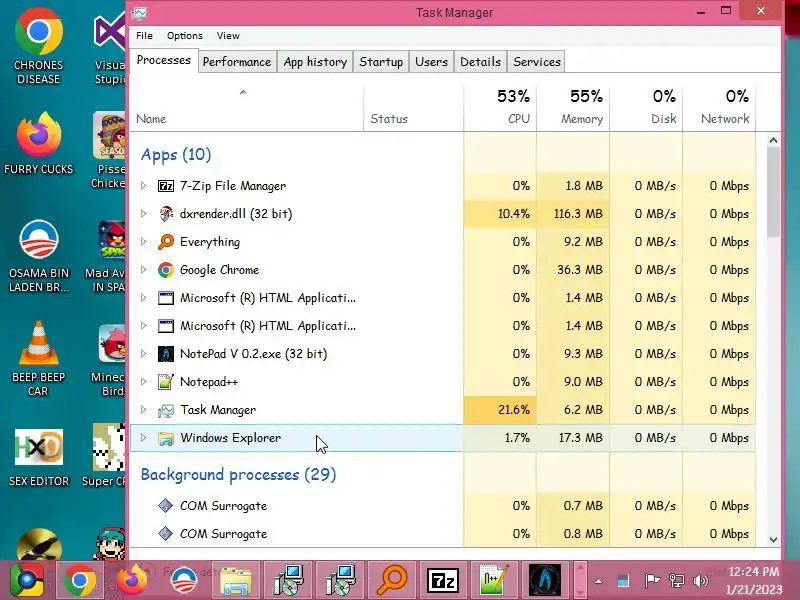800x600 pixels.
Task: Expand the Windows Explorer process entry
Action: pyautogui.click(x=144, y=438)
